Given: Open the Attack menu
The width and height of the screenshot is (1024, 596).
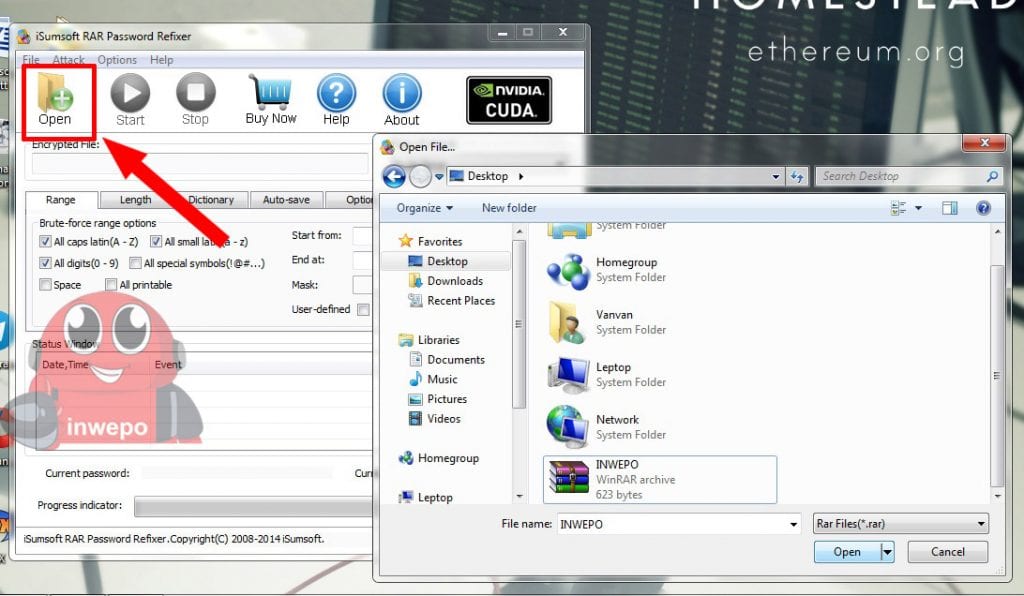Looking at the screenshot, I should 69,59.
